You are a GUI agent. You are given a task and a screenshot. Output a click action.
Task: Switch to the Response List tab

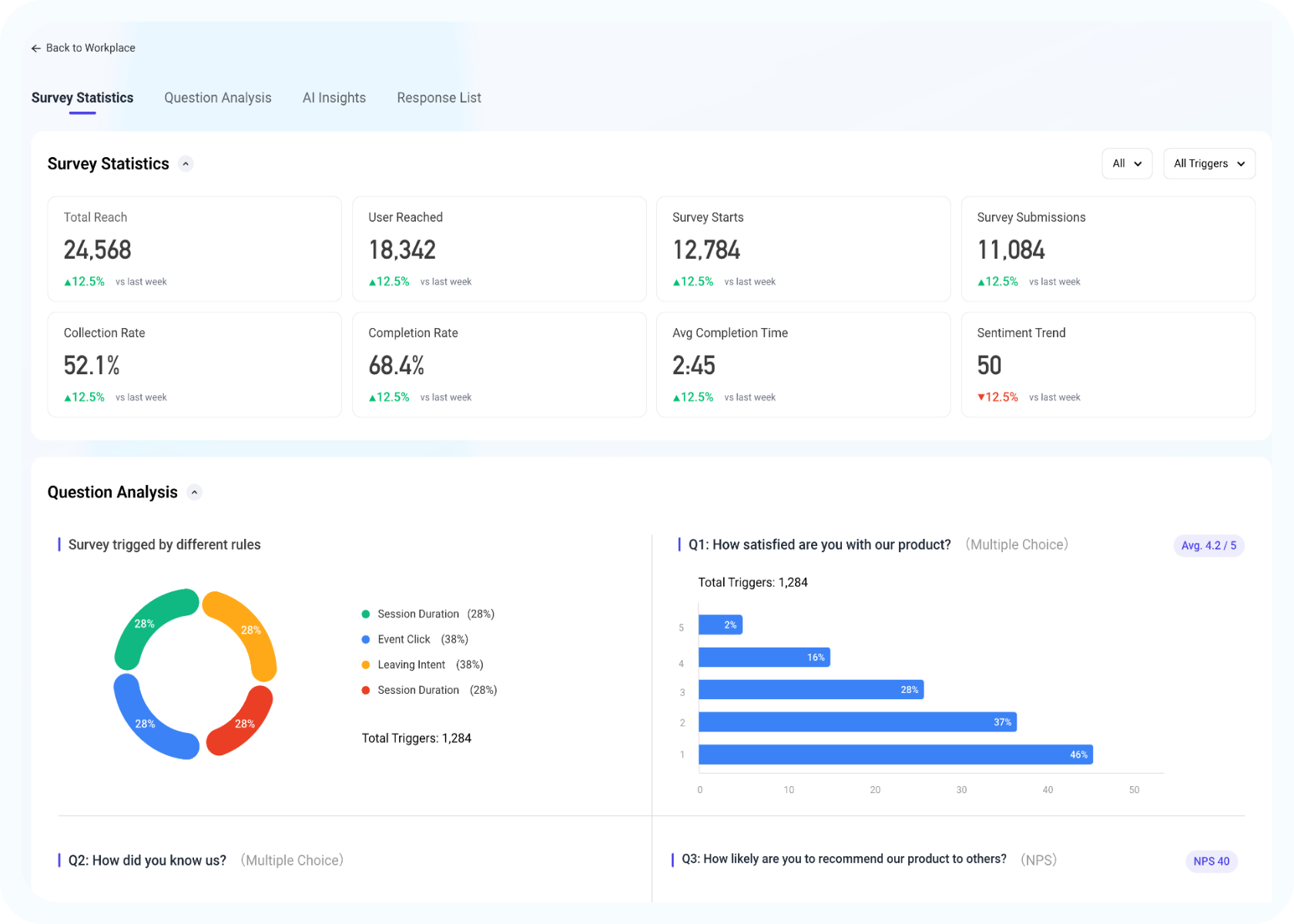(439, 98)
